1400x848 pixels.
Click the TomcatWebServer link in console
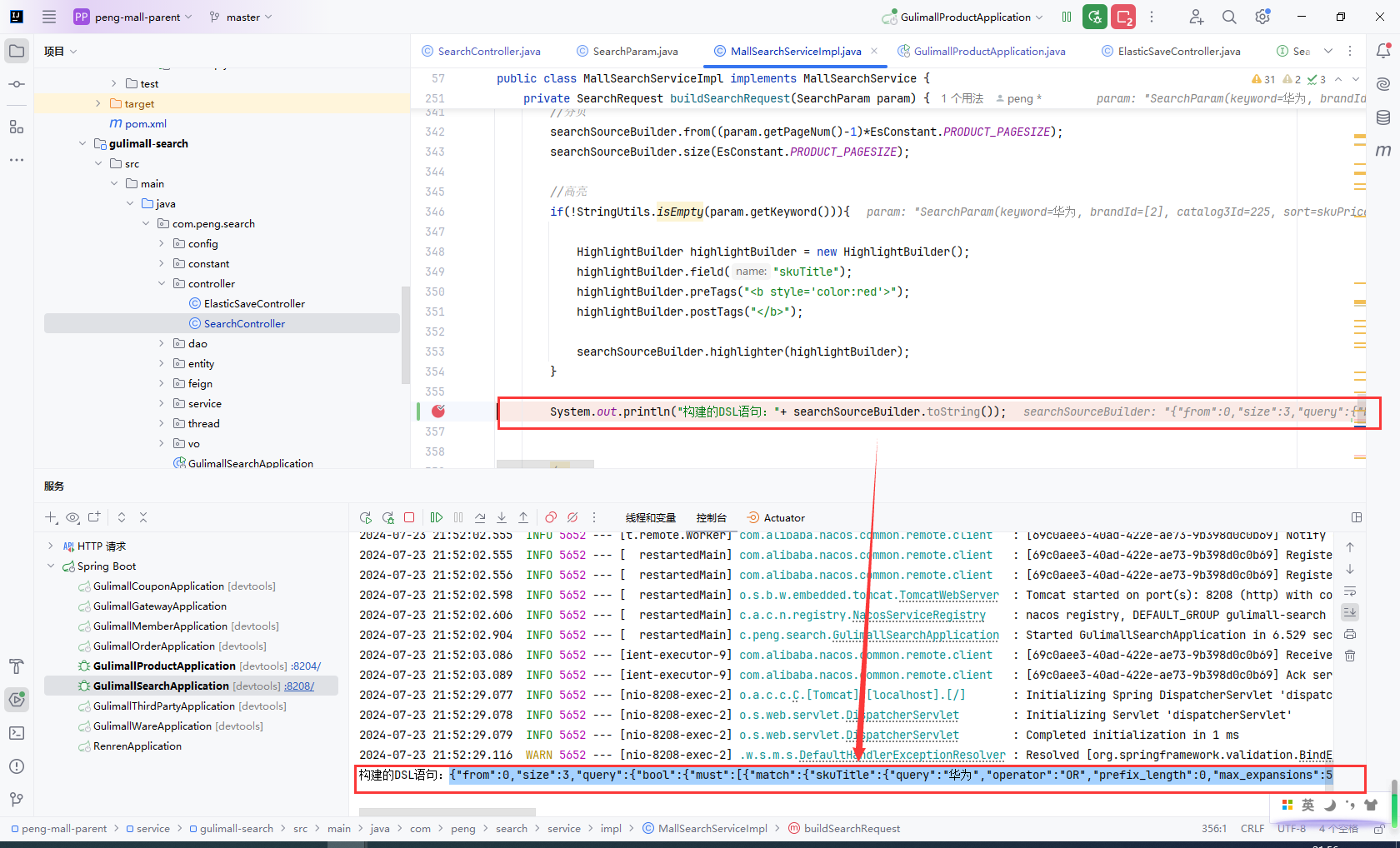(x=948, y=595)
